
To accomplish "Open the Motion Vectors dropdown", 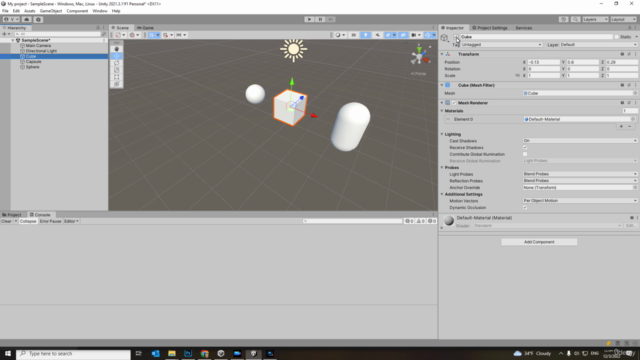I will (580, 201).
